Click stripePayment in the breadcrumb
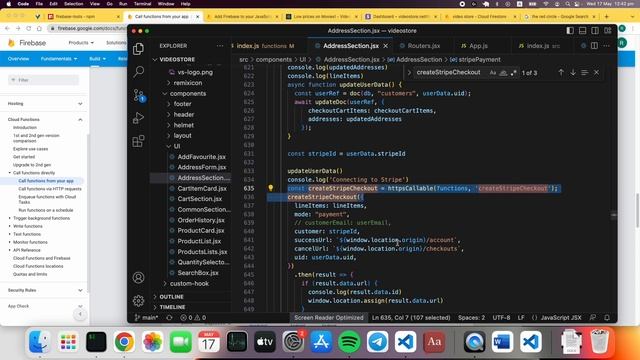 coord(479,60)
